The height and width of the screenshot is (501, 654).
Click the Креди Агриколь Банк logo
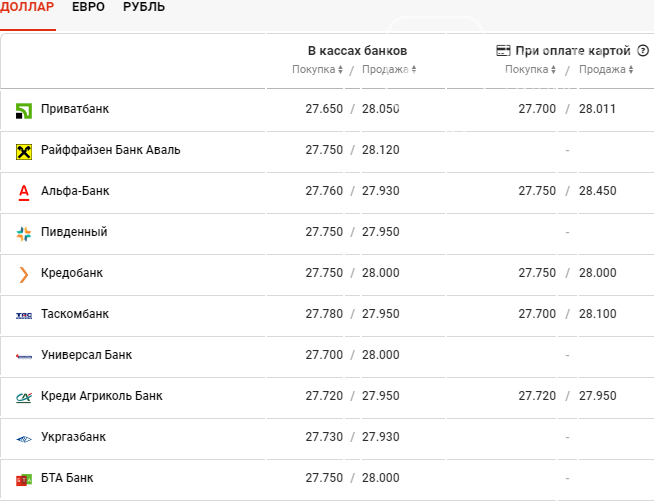click(x=24, y=398)
